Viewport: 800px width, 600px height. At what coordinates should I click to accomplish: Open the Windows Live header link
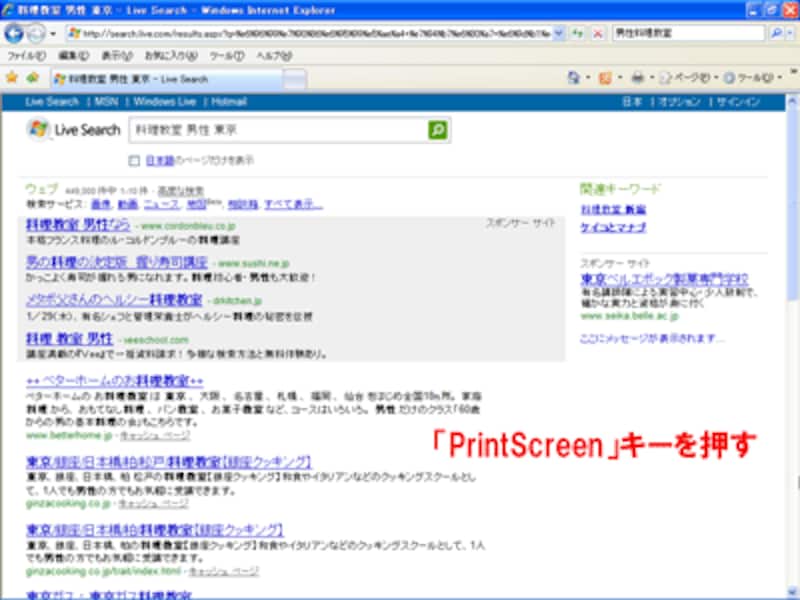pos(165,102)
